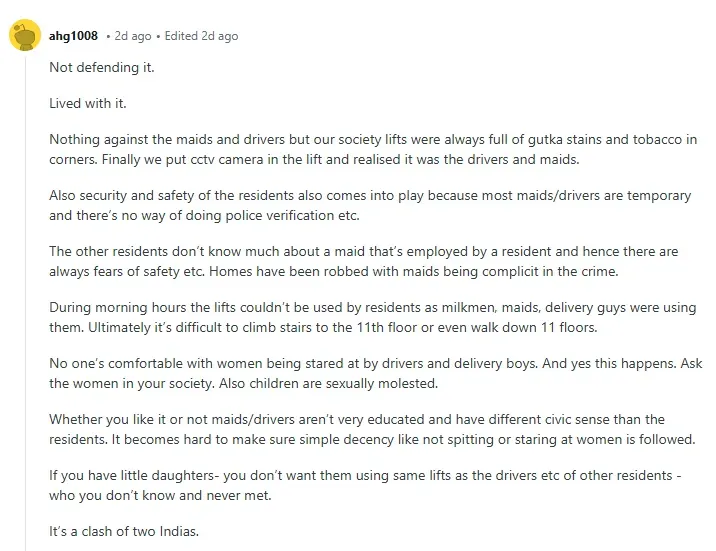Click the paragraph starting "The other residents"
This screenshot has width=716, height=551.
[363, 262]
